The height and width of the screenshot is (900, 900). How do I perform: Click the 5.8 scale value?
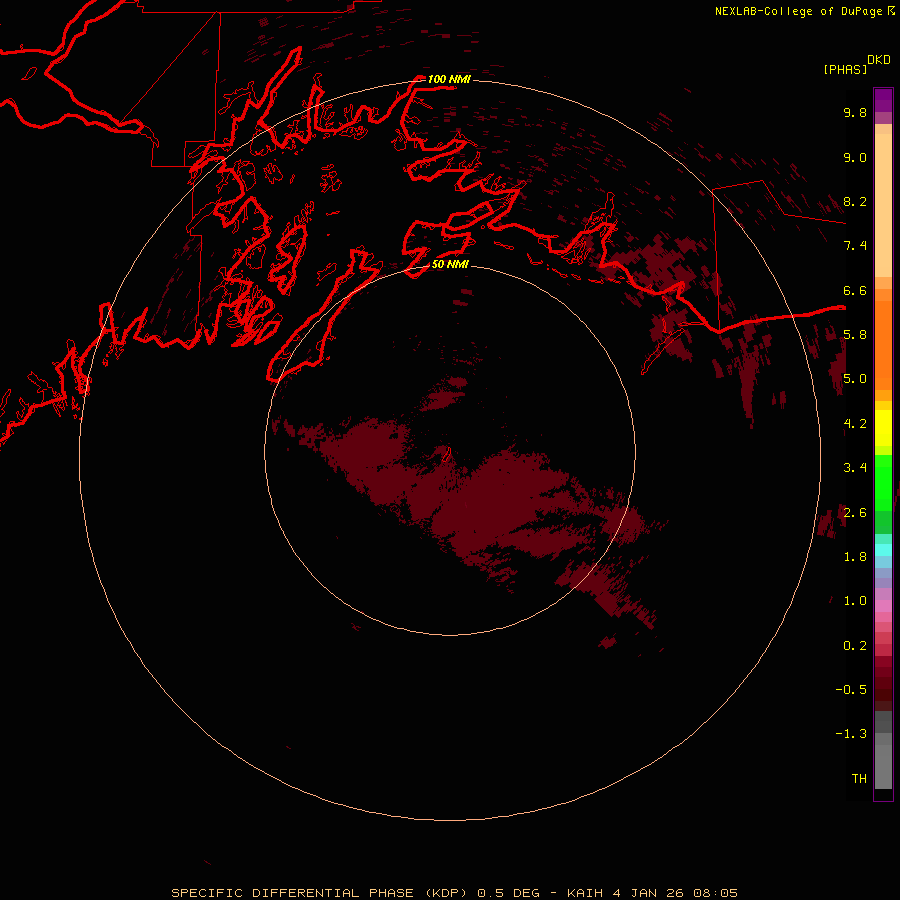(x=855, y=335)
